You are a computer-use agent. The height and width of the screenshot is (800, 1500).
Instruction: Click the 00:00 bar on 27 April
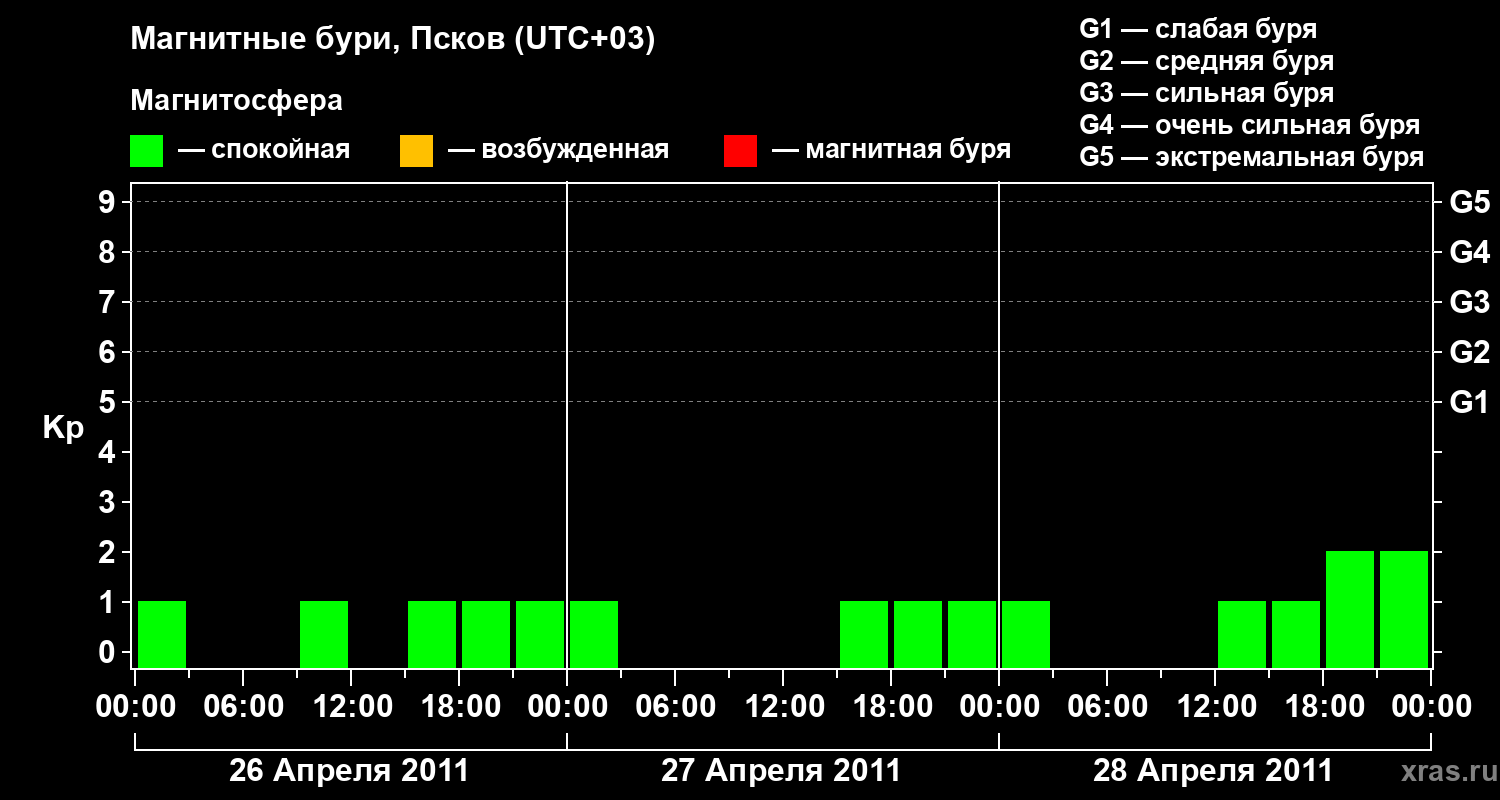click(x=594, y=634)
